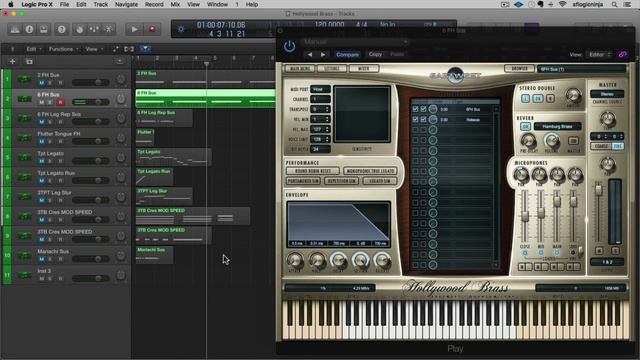This screenshot has width=640, height=360.
Task: Click Round Robin Reset button
Action: (x=313, y=171)
